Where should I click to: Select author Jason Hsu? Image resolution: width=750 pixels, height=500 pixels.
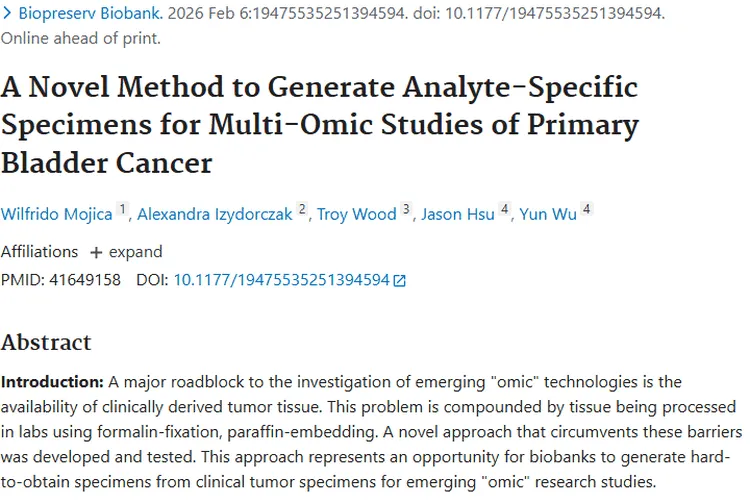[x=457, y=214]
